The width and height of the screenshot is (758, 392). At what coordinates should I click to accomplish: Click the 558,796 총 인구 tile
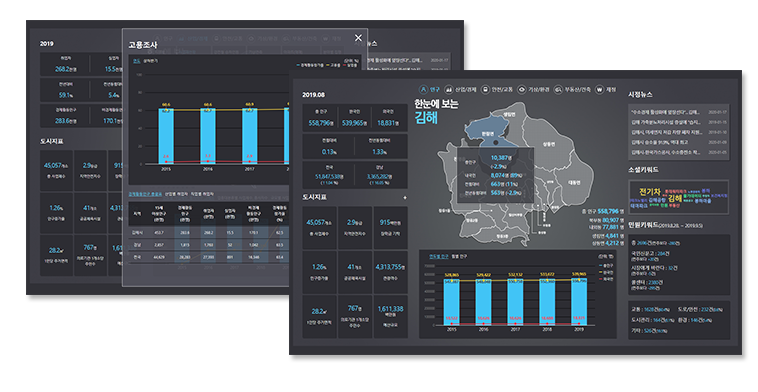coord(320,118)
